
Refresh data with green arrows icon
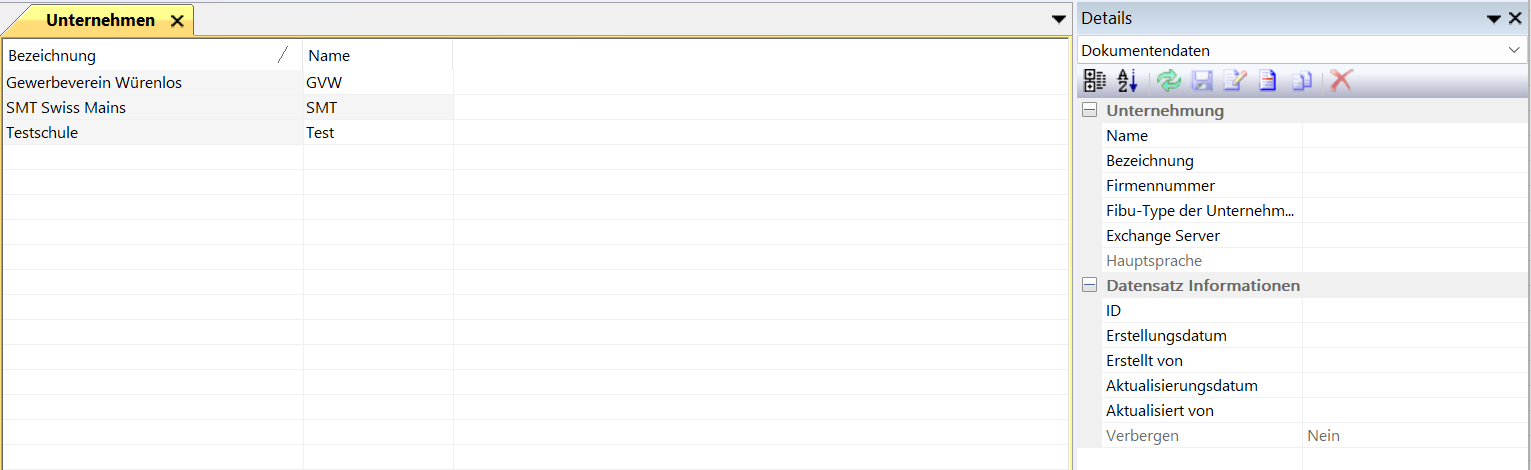pyautogui.click(x=1168, y=81)
